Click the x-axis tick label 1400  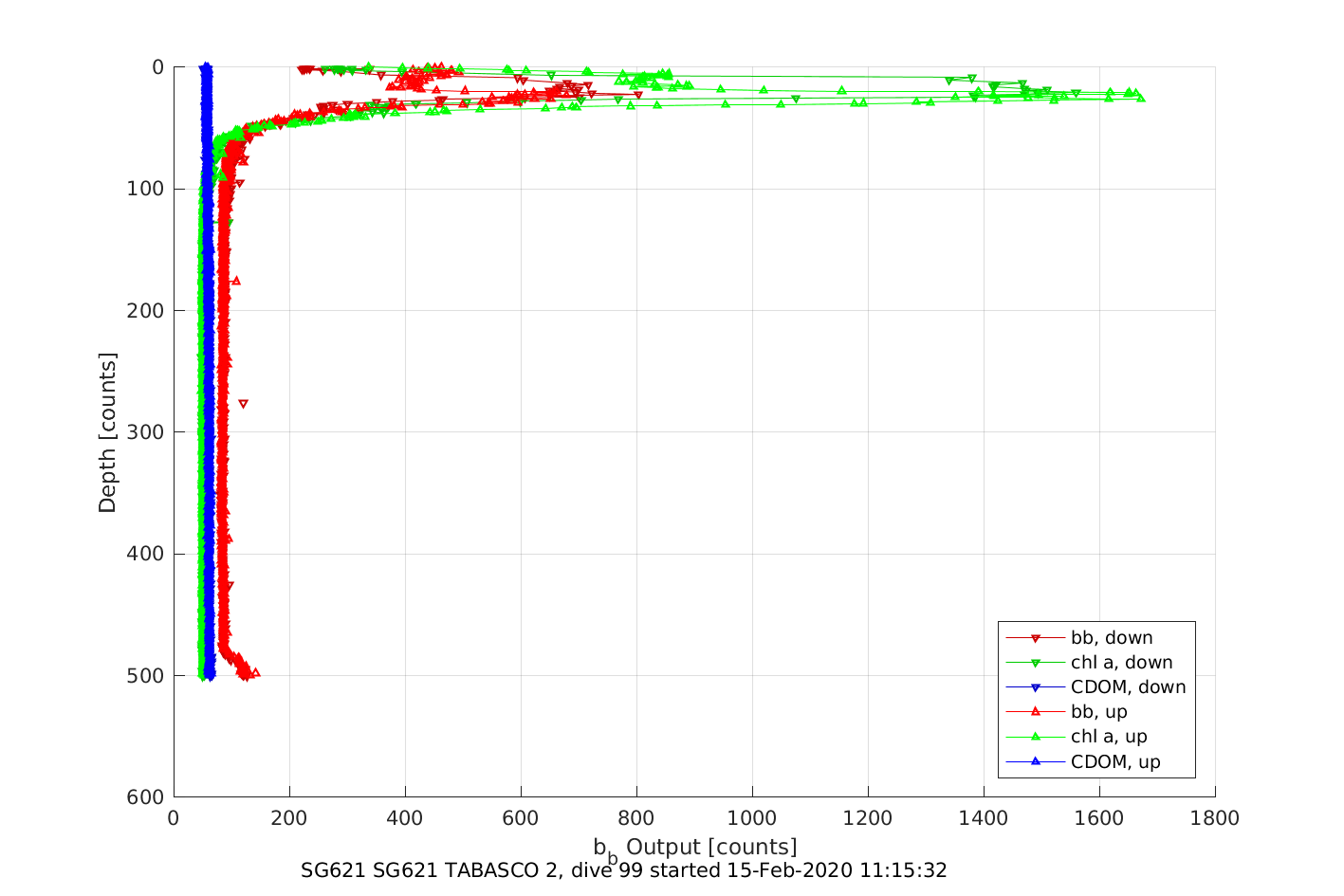coord(984,818)
